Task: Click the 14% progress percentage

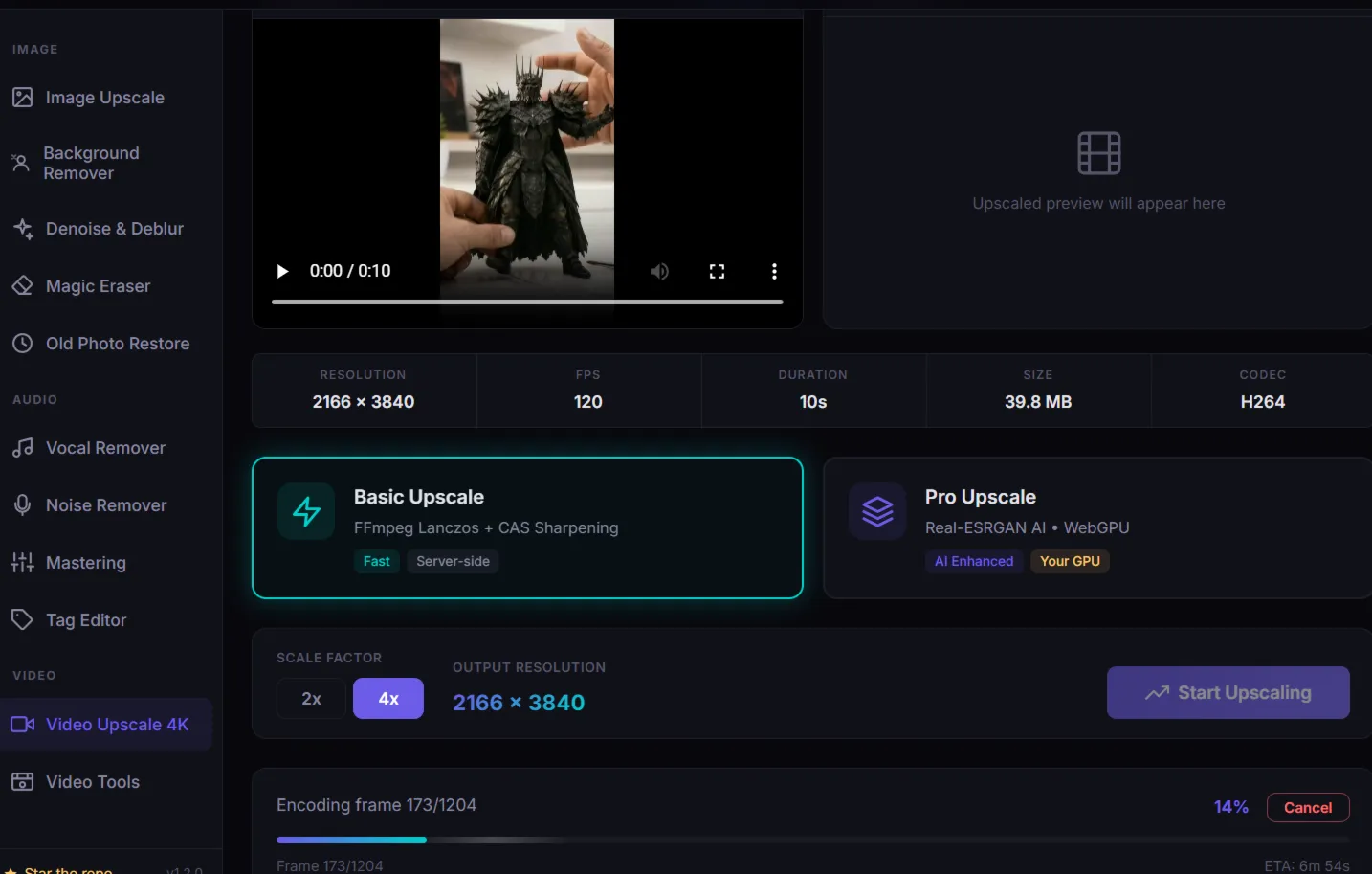Action: 1231,807
